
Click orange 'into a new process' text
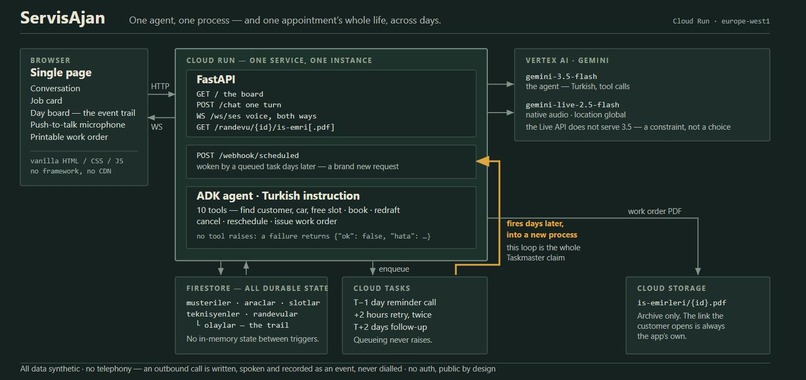point(542,235)
